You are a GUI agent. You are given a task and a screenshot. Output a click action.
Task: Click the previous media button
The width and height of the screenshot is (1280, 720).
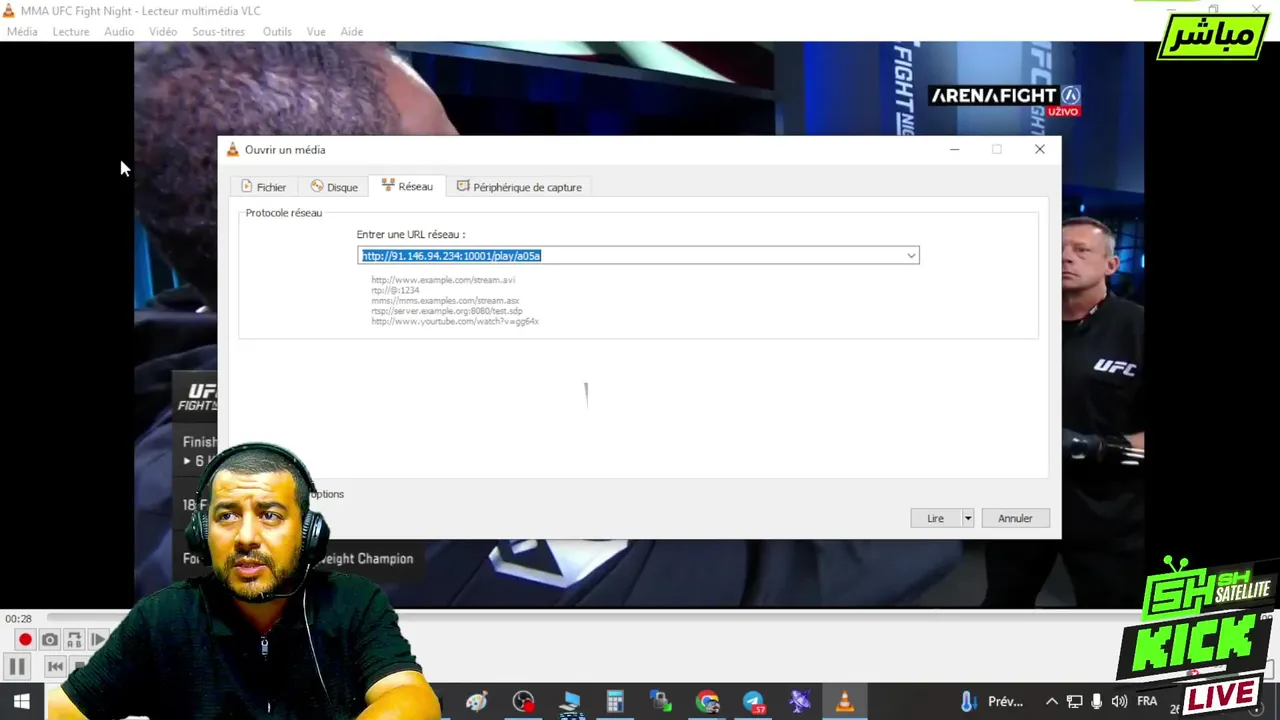click(55, 667)
